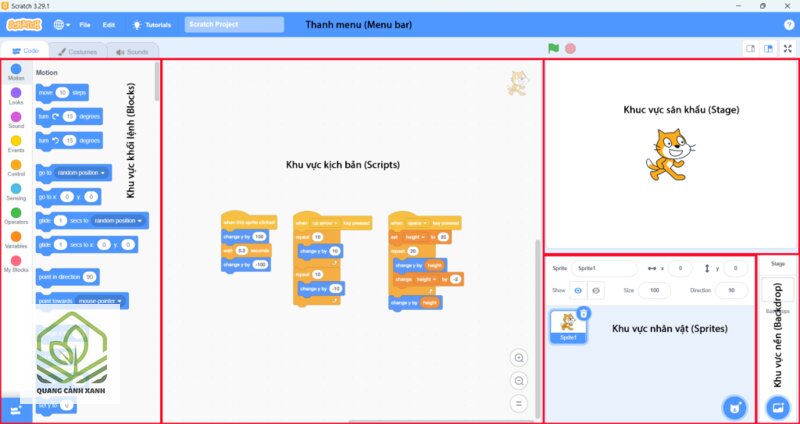
Task: Click the sprite y position field
Action: click(735, 268)
